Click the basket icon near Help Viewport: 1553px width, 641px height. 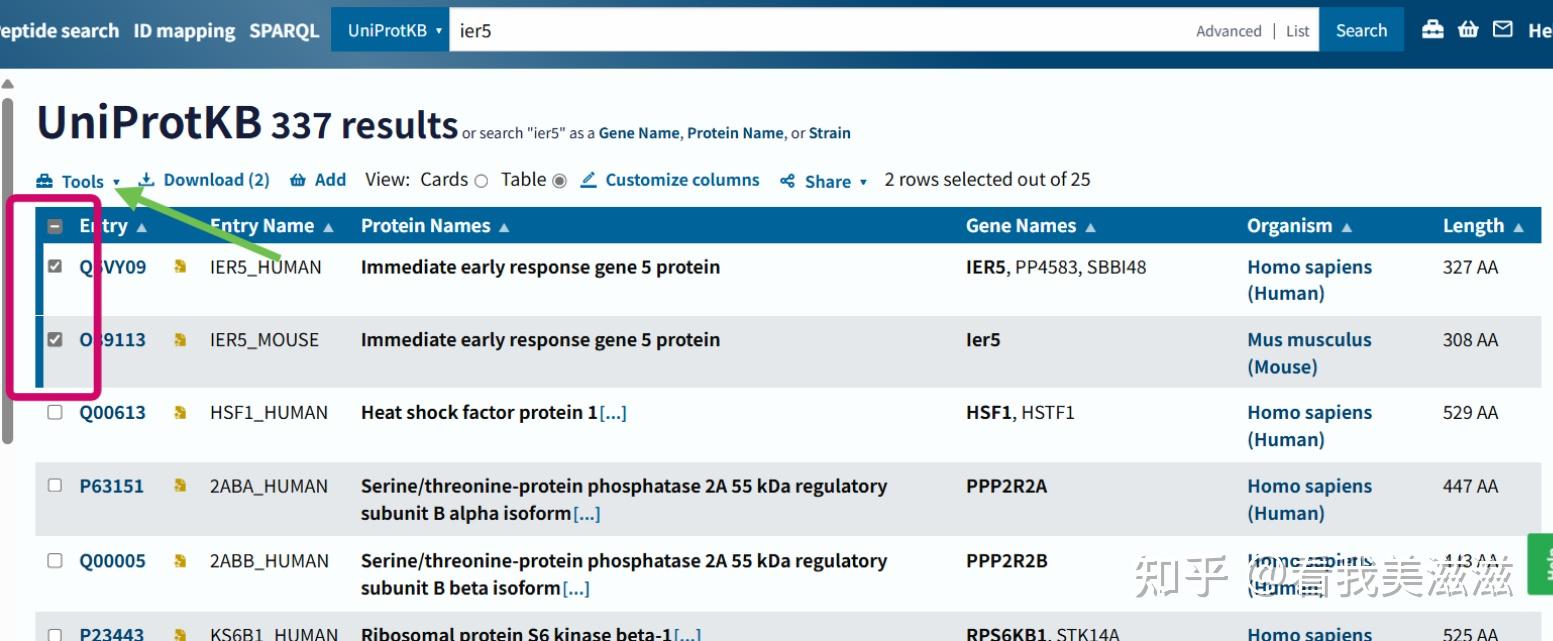[1468, 29]
